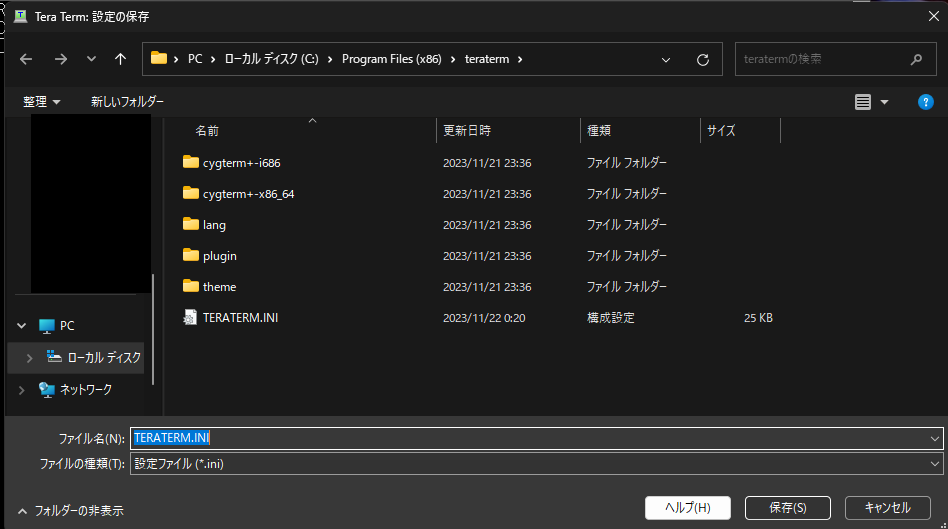Expand chevron after Program Files (x86)
Screen dimensions: 948x529
453,59
